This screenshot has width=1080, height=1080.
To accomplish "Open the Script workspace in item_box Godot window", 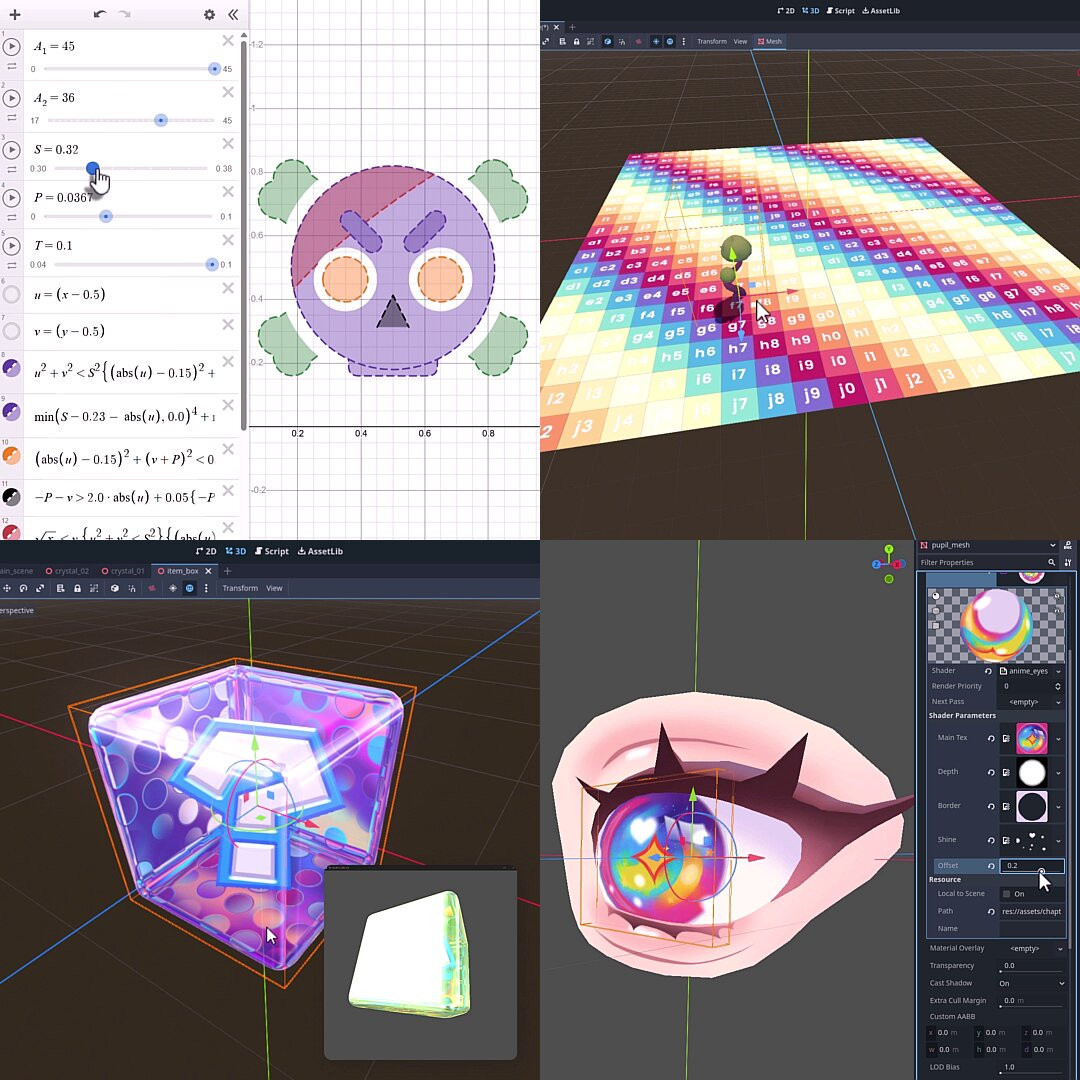I will [271, 551].
